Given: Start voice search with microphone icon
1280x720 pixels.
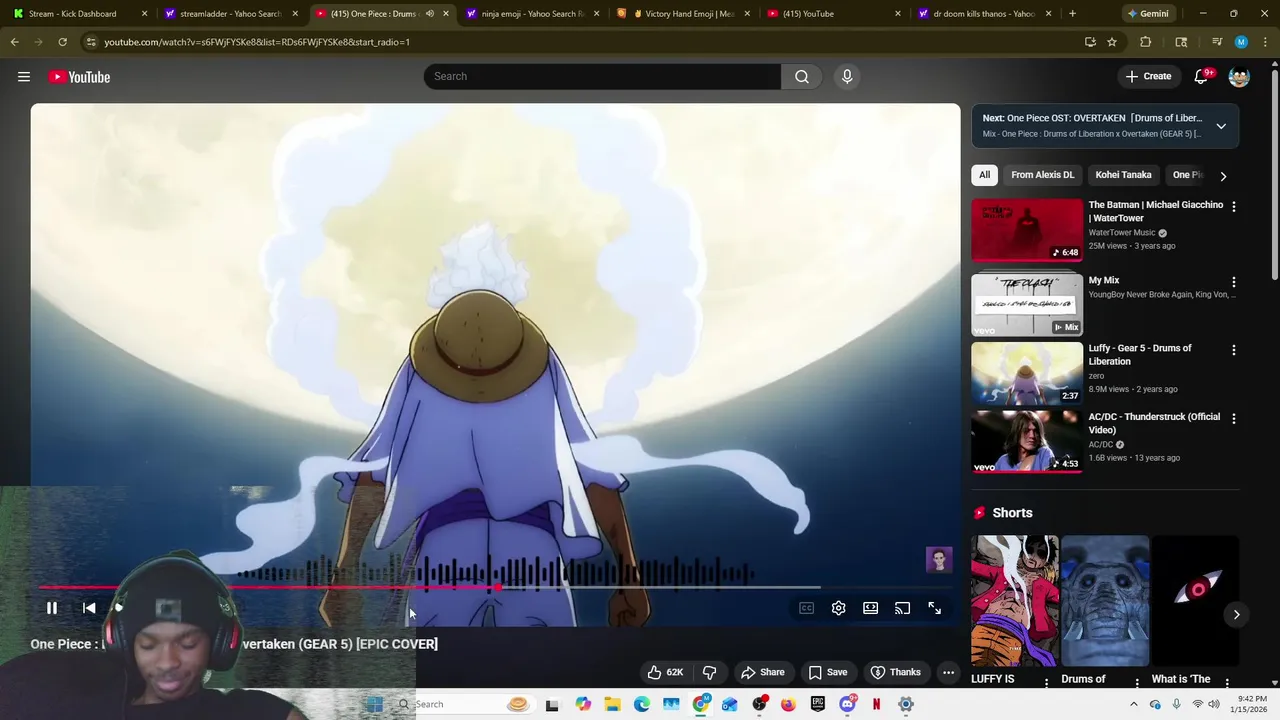Looking at the screenshot, I should coord(847,77).
